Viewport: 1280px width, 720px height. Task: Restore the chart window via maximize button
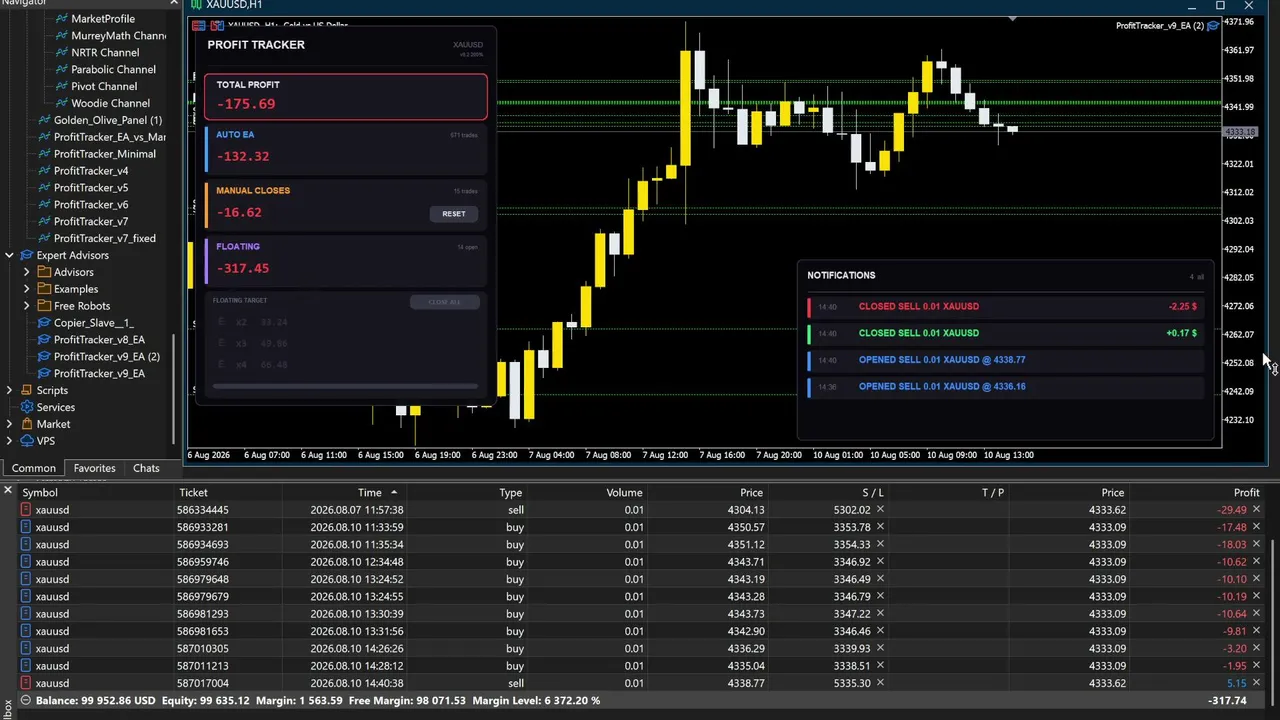coord(1220,6)
